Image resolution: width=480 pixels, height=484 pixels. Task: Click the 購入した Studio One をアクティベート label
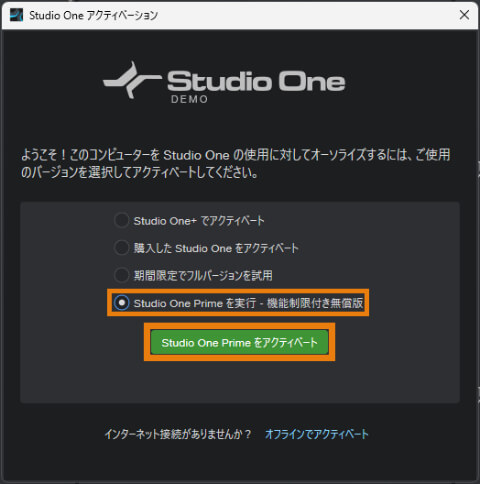click(x=216, y=248)
